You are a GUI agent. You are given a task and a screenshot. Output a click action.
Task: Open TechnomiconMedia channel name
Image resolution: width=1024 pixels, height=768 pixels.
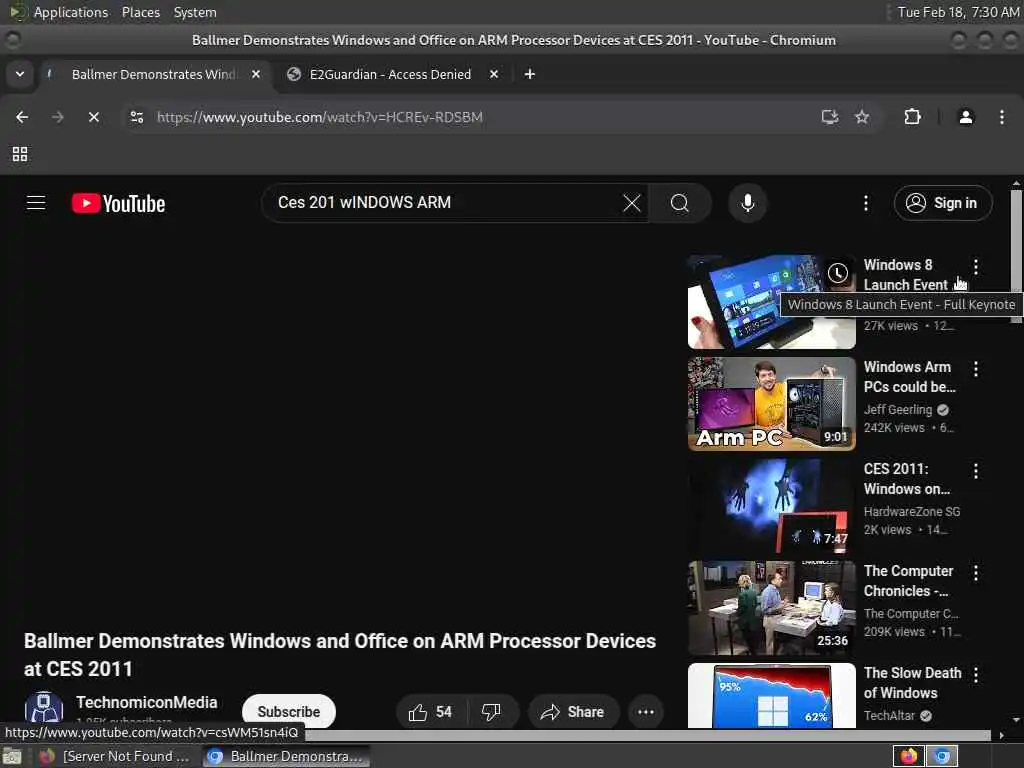click(146, 702)
